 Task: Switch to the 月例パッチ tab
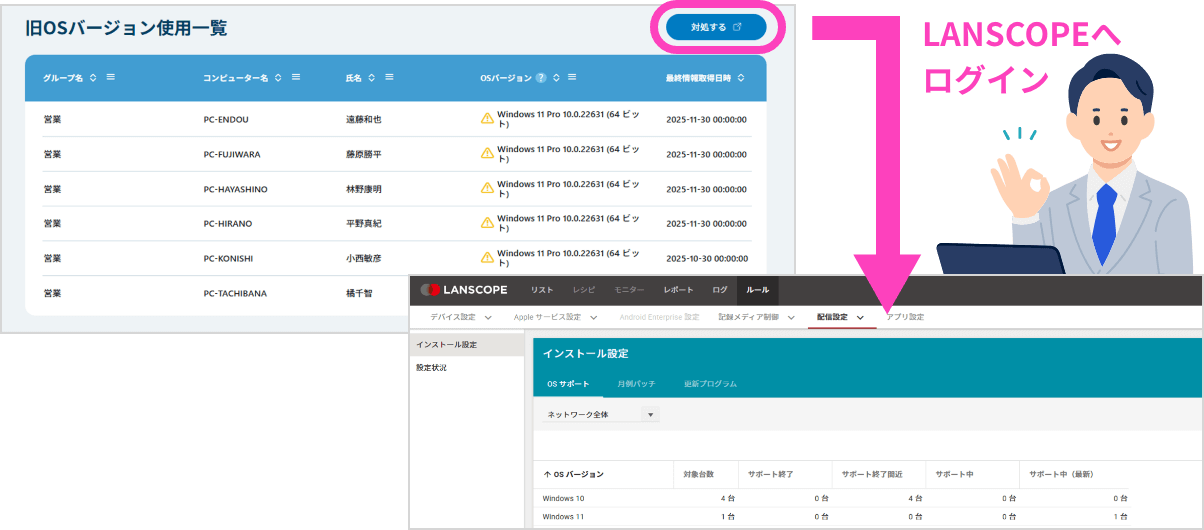click(x=636, y=384)
